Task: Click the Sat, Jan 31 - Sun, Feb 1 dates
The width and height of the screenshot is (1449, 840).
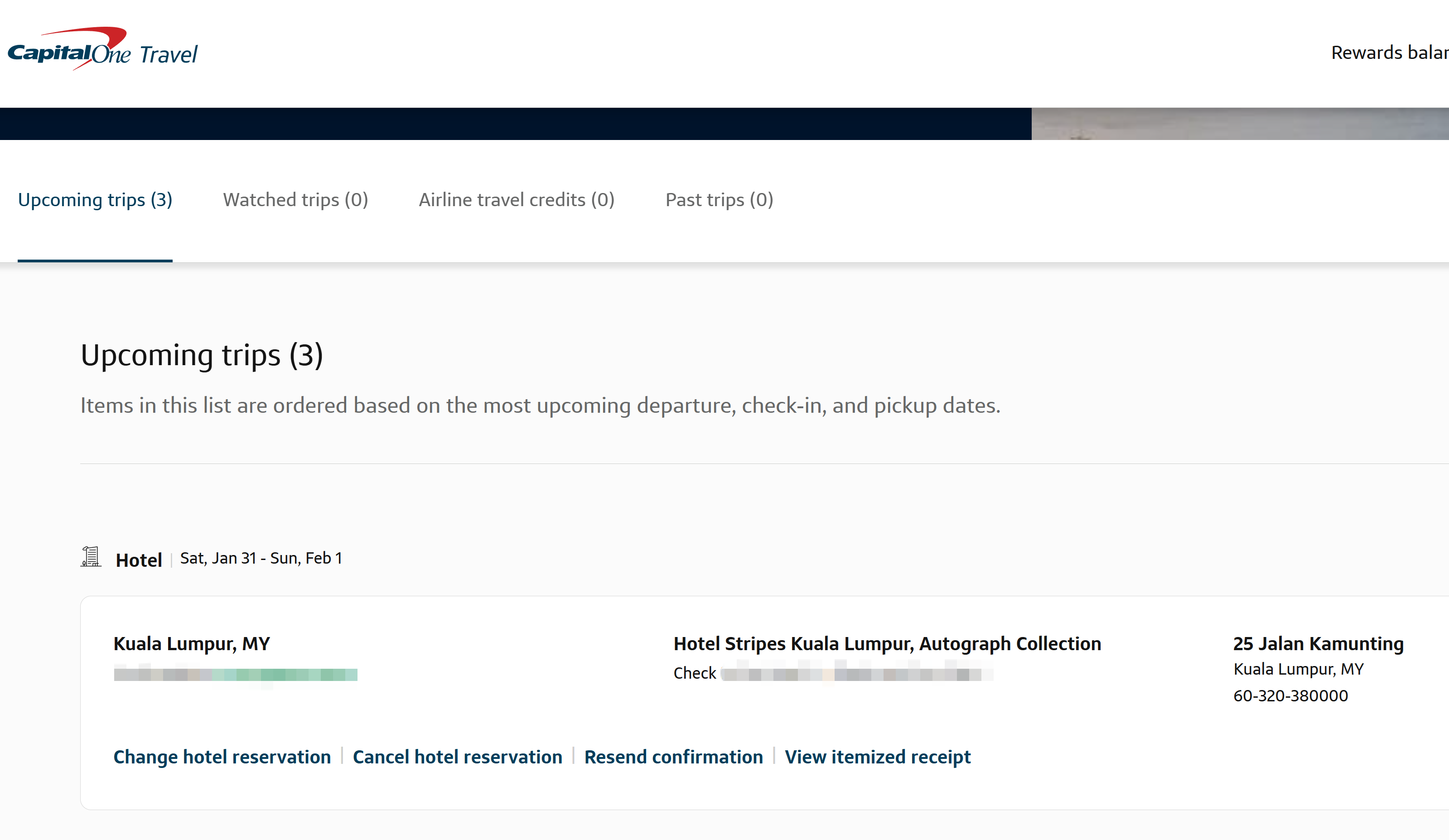Action: tap(261, 558)
